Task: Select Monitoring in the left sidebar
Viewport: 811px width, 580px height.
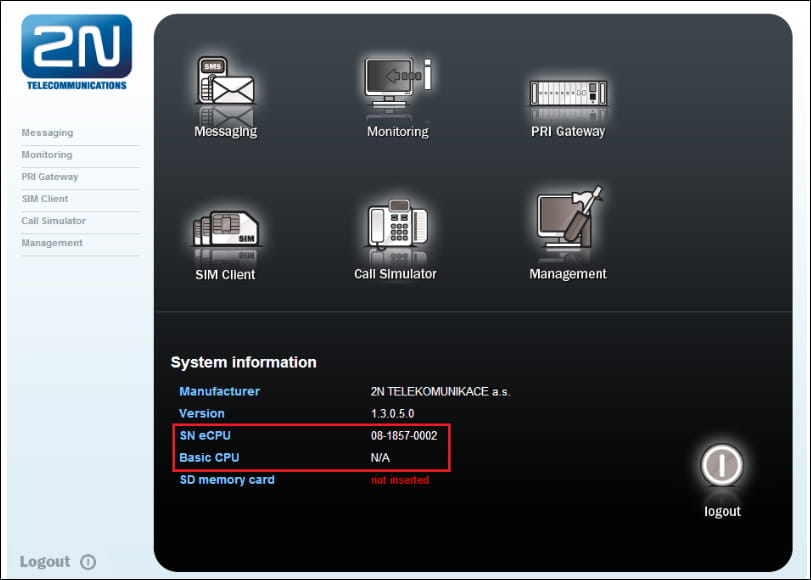Action: [x=47, y=155]
